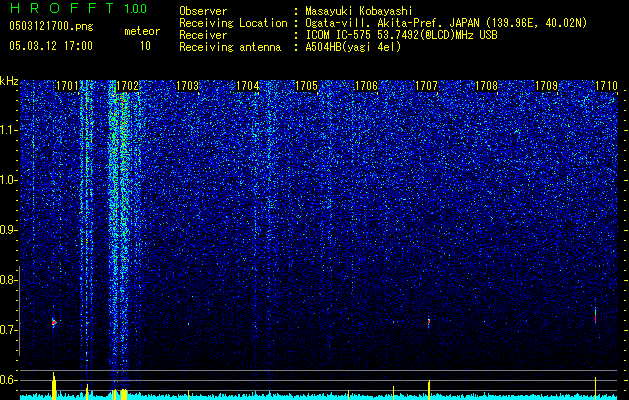This screenshot has width=629, height=400.
Task: Click the Receiving antenna label
Action: [x=230, y=47]
